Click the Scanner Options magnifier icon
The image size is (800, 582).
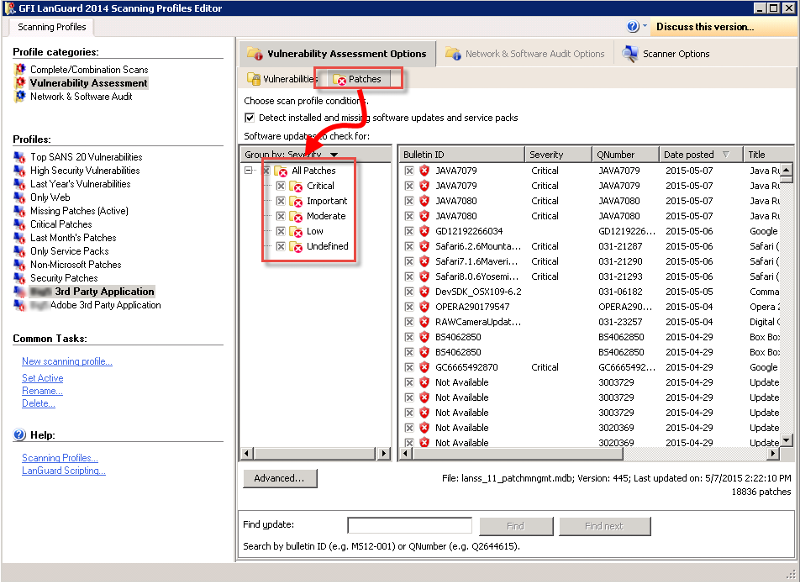(631, 54)
